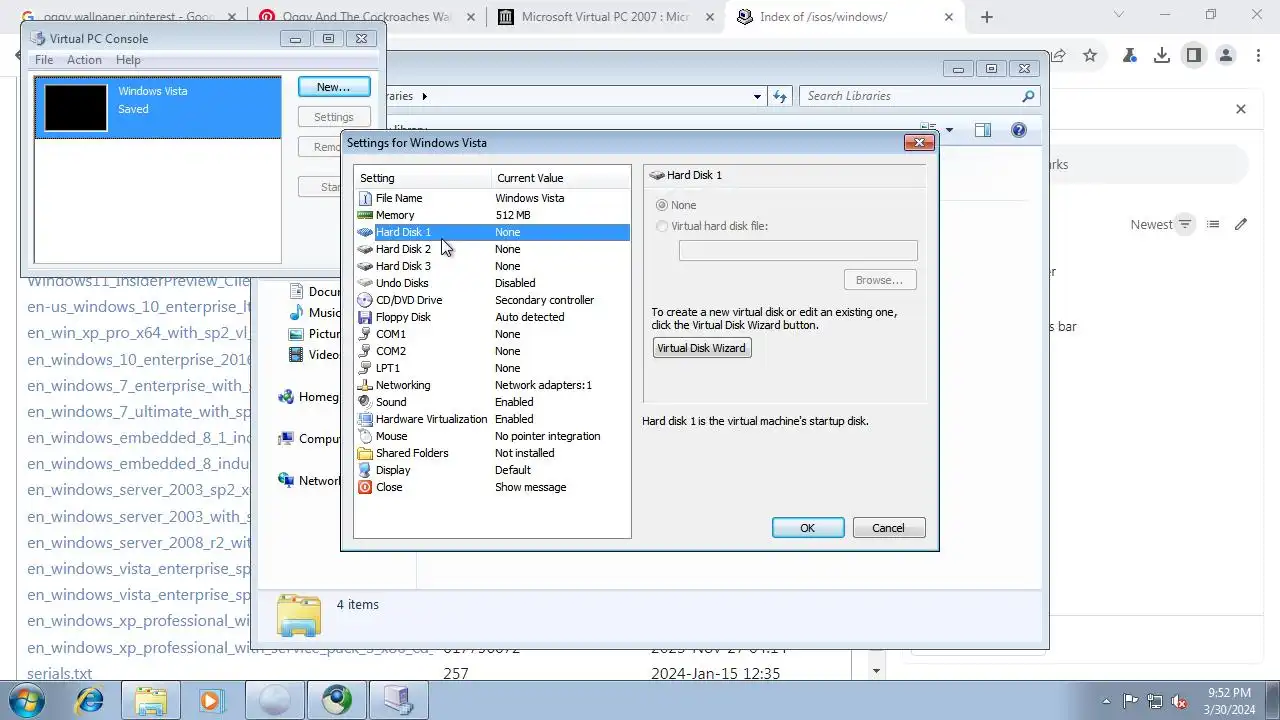This screenshot has width=1280, height=720.
Task: Click the Browse button
Action: 880,280
